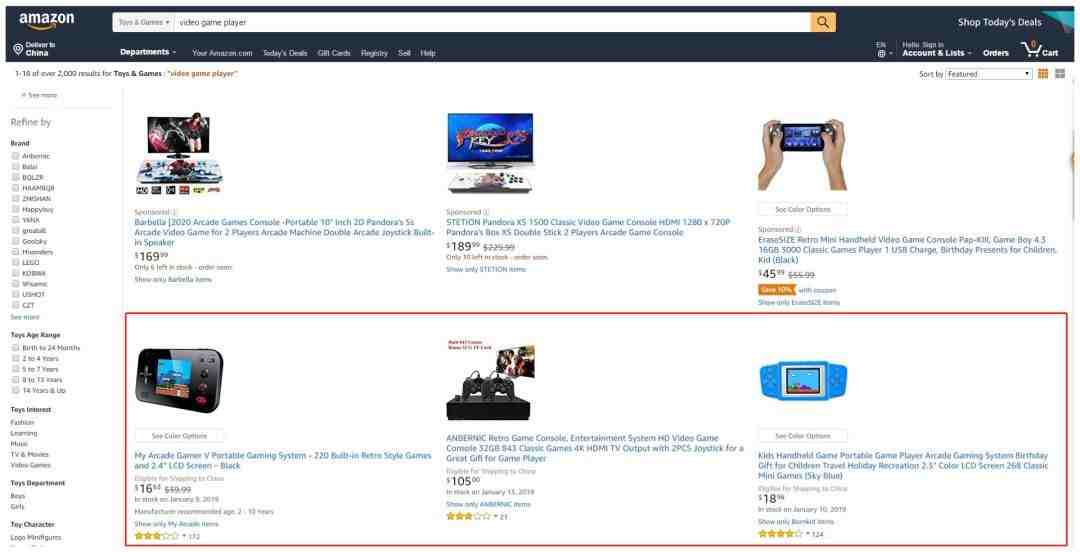
Task: Switch to grid view layout icon
Action: coord(1043,74)
